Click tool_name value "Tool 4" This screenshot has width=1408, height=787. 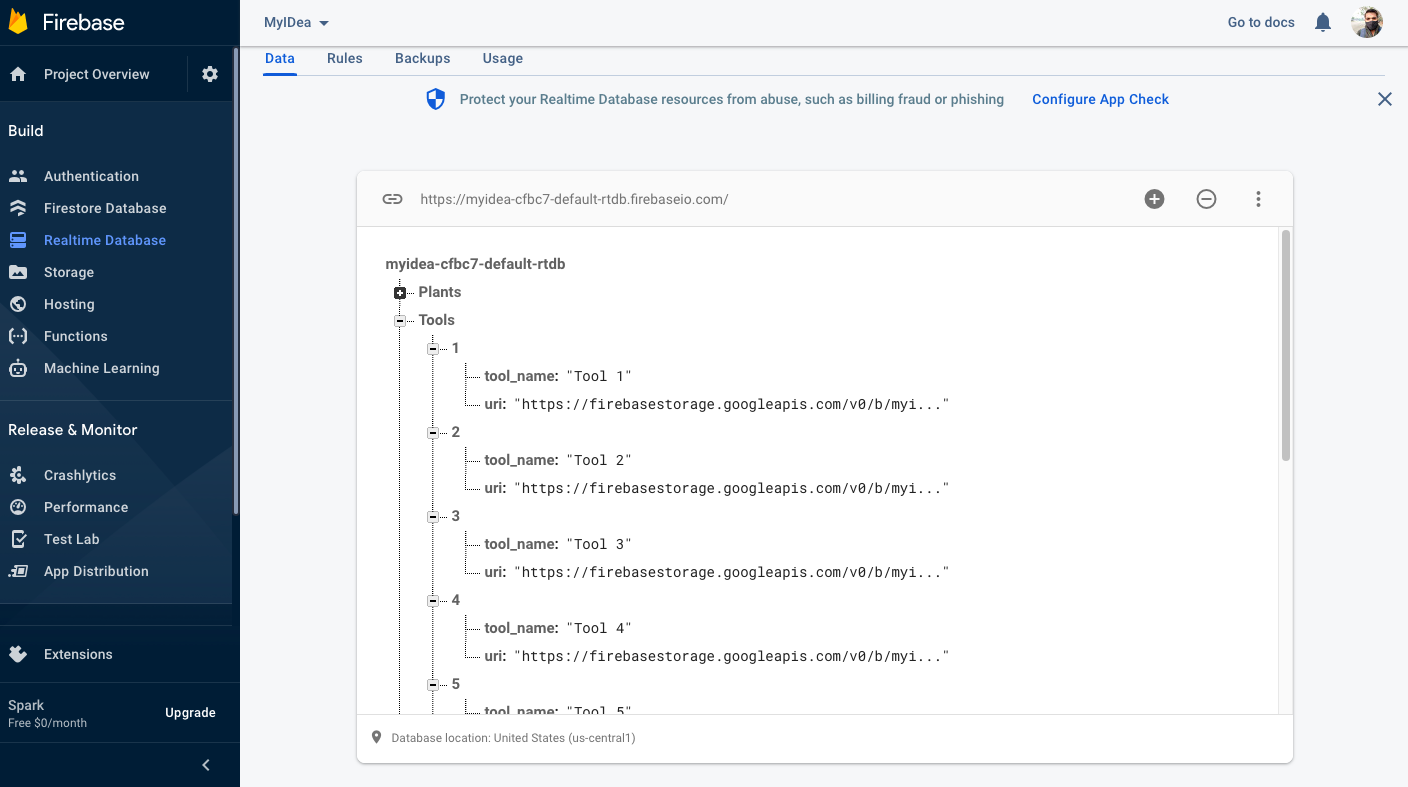click(x=600, y=628)
